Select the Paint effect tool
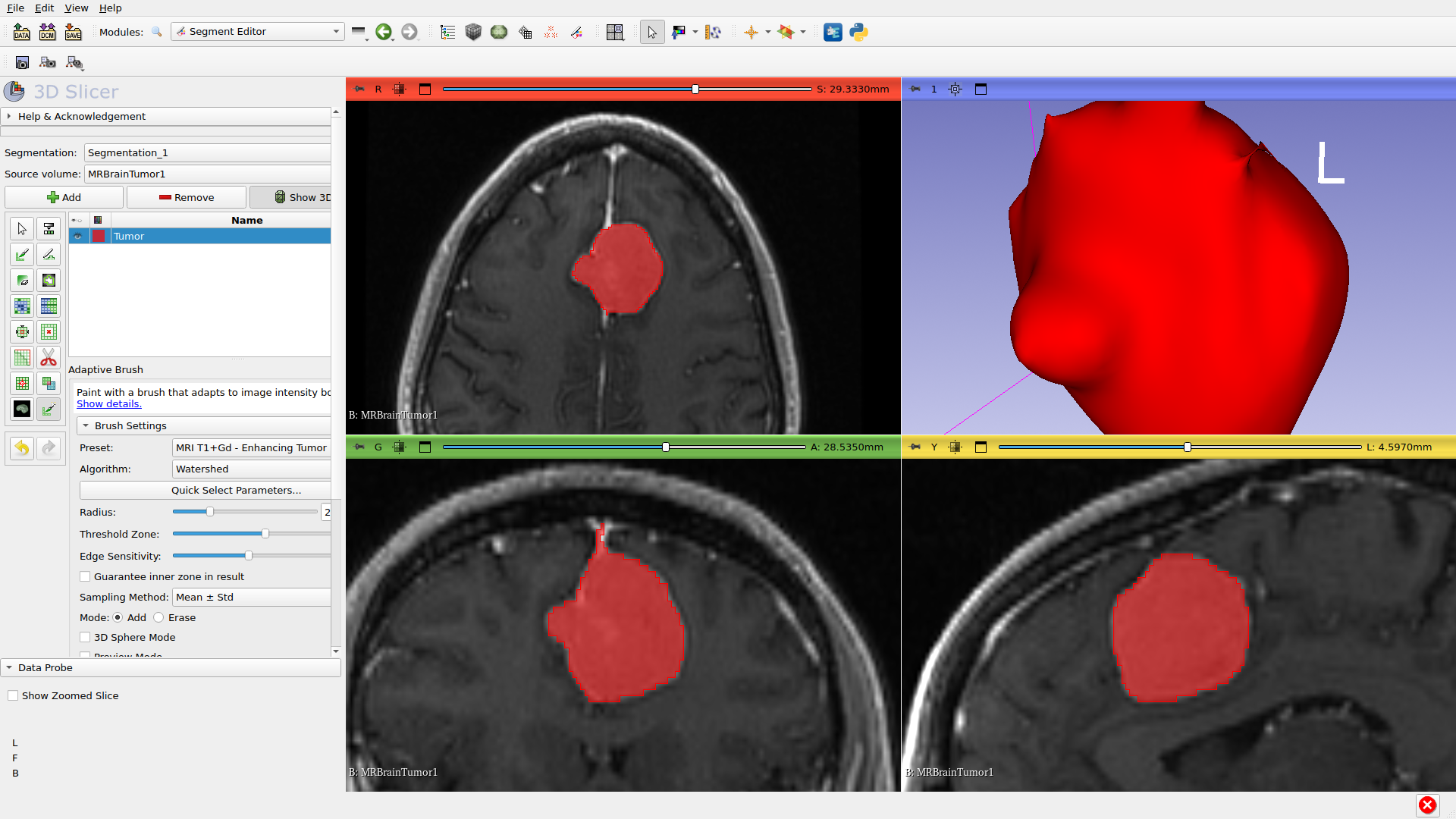The image size is (1456, 819). [21, 255]
